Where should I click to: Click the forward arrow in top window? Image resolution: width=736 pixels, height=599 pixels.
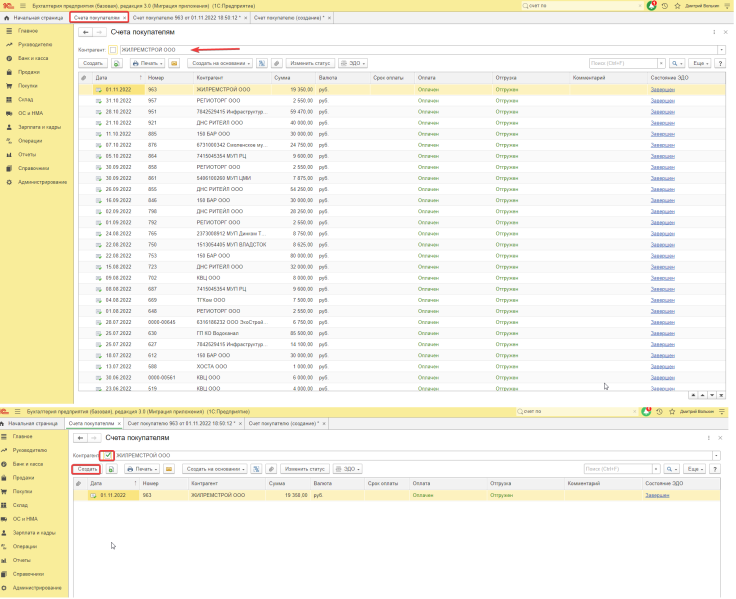(99, 32)
